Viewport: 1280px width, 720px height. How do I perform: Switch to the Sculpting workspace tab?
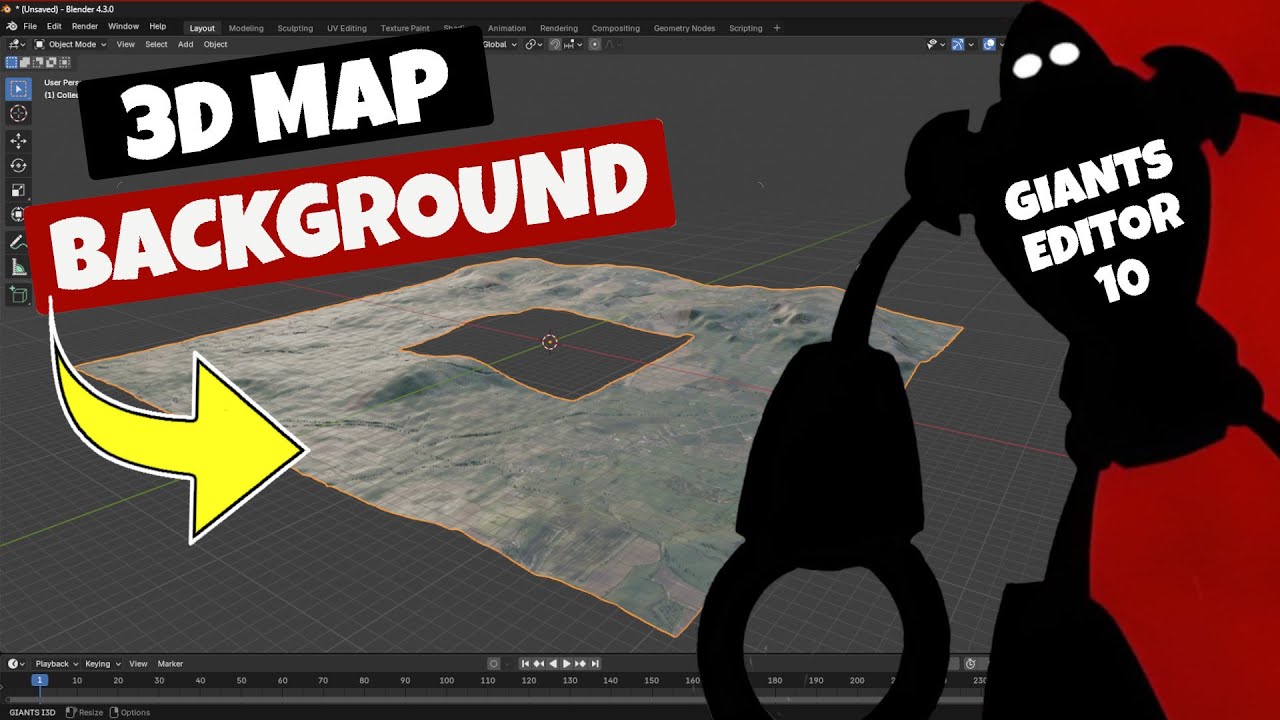point(295,28)
